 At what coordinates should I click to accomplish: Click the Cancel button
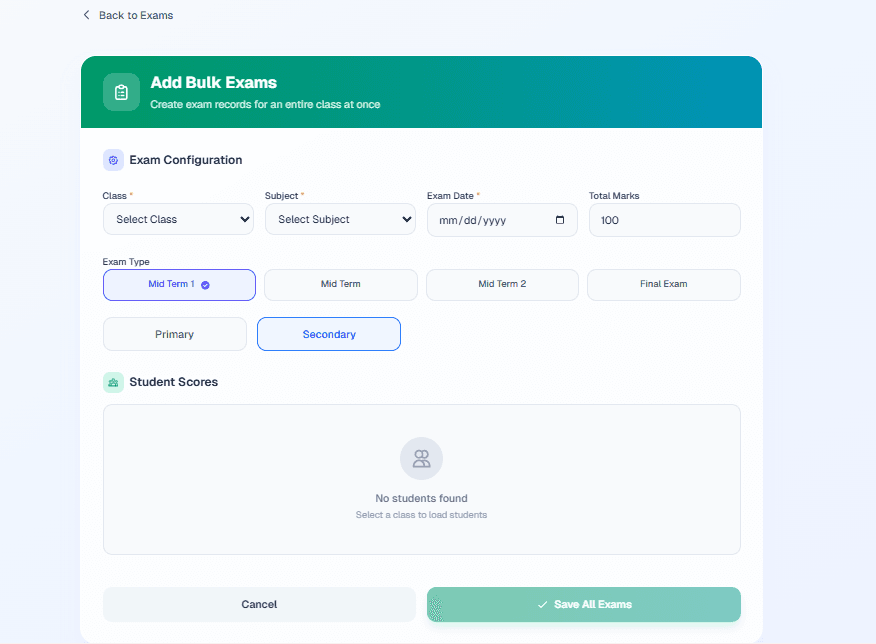pyautogui.click(x=259, y=604)
